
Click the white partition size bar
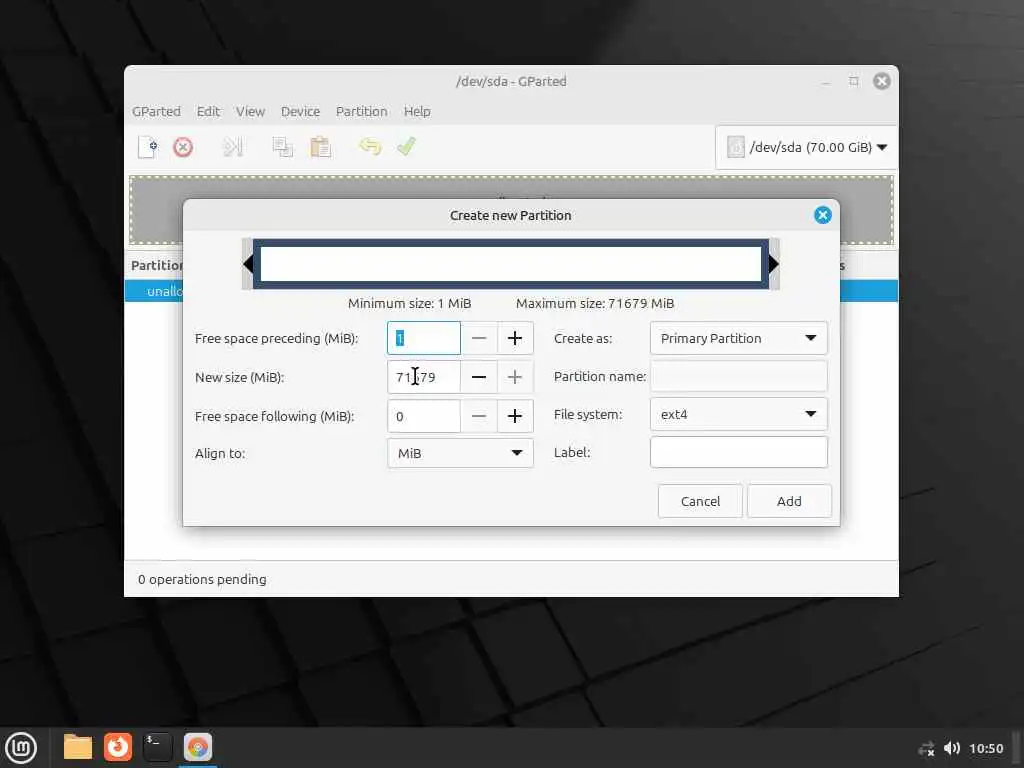pyautogui.click(x=511, y=264)
